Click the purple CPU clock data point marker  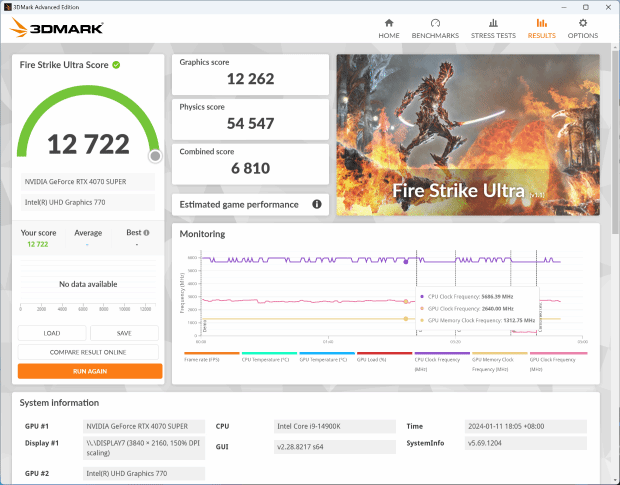(x=406, y=262)
